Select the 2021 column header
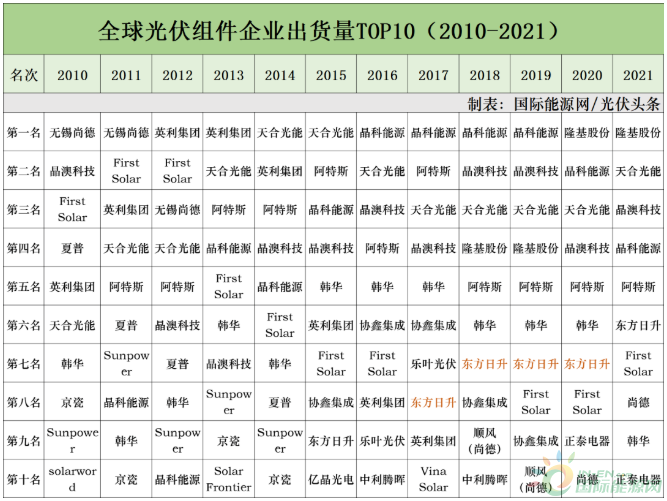 638,75
